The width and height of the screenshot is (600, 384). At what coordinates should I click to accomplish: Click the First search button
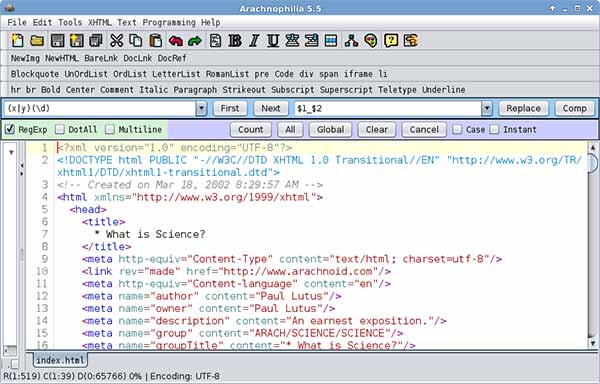[x=230, y=109]
